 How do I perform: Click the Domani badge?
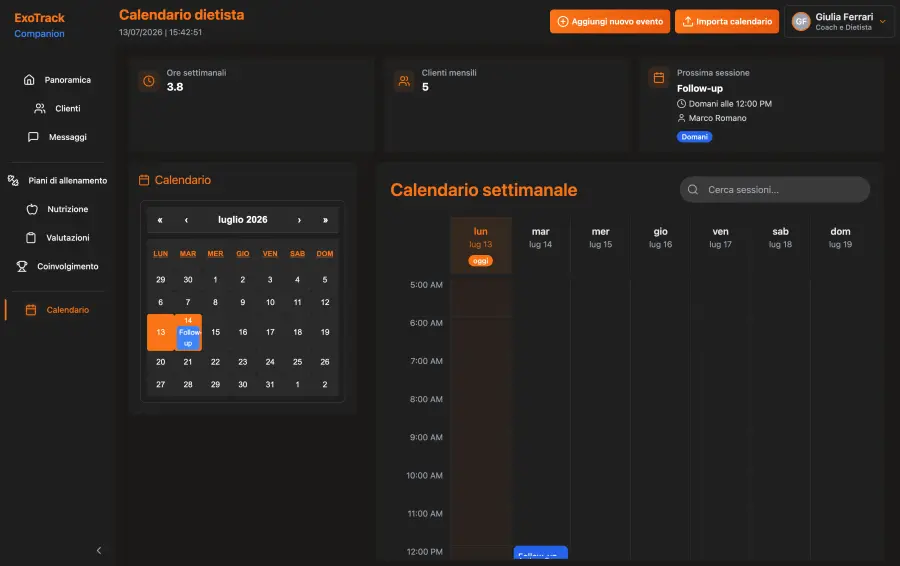point(695,137)
